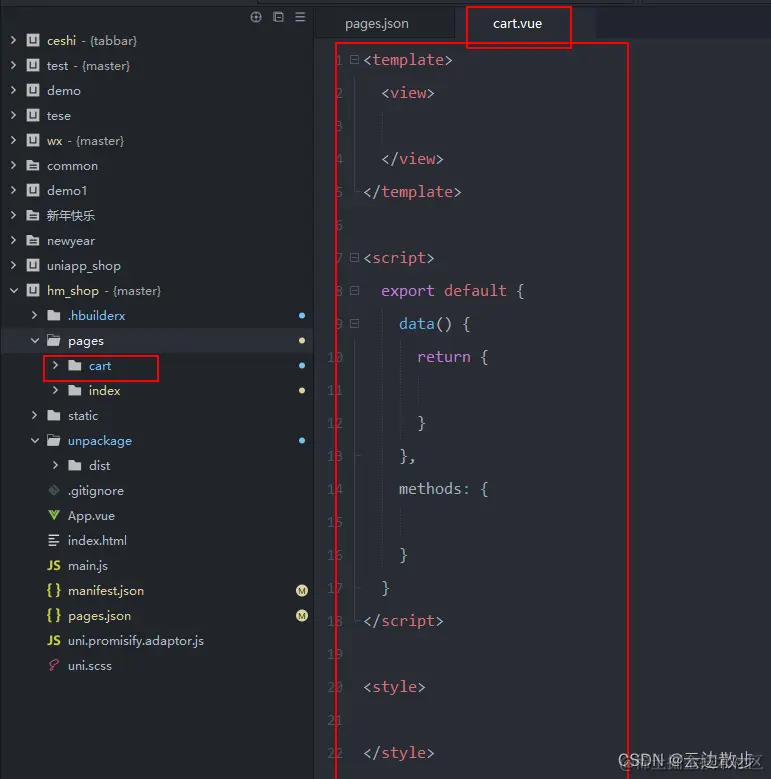Click the index.html file icon
The width and height of the screenshot is (771, 779).
coord(54,541)
